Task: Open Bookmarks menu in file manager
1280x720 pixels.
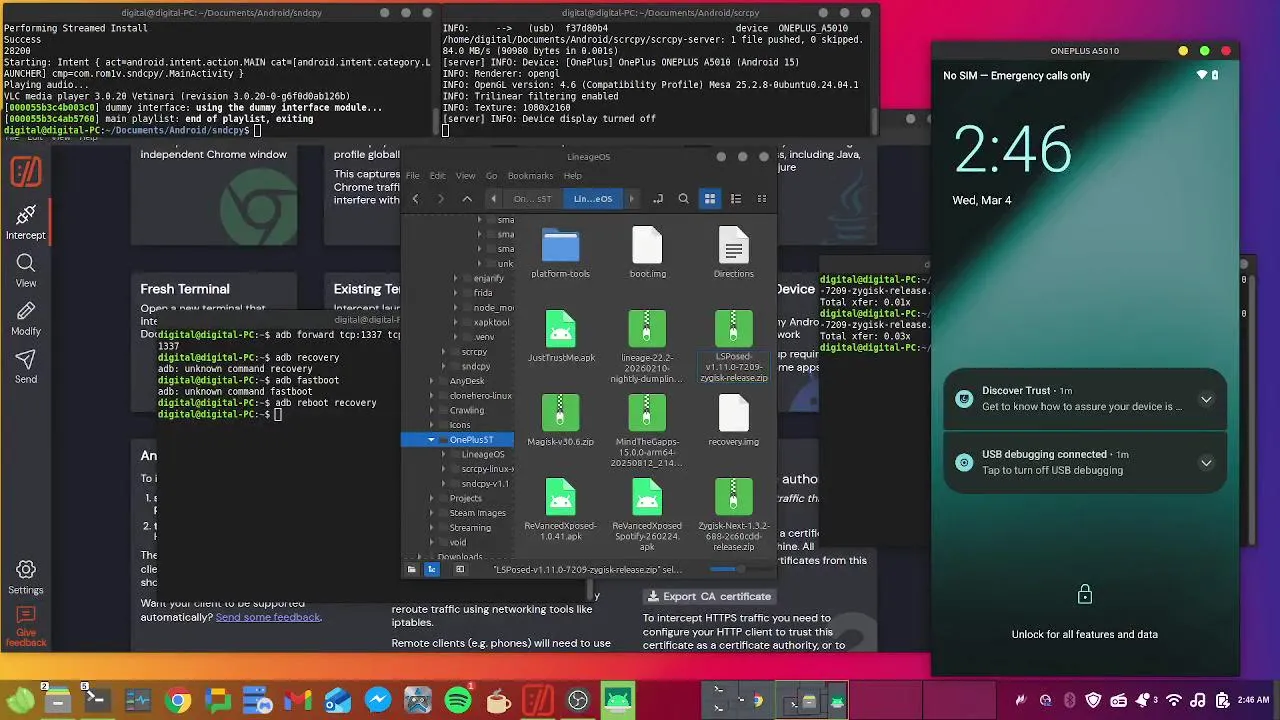Action: (531, 176)
